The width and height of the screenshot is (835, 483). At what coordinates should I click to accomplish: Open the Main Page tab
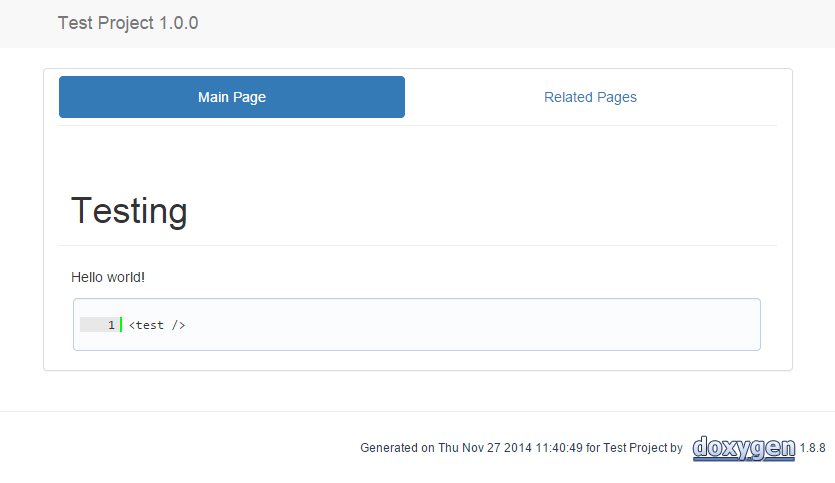[x=232, y=97]
